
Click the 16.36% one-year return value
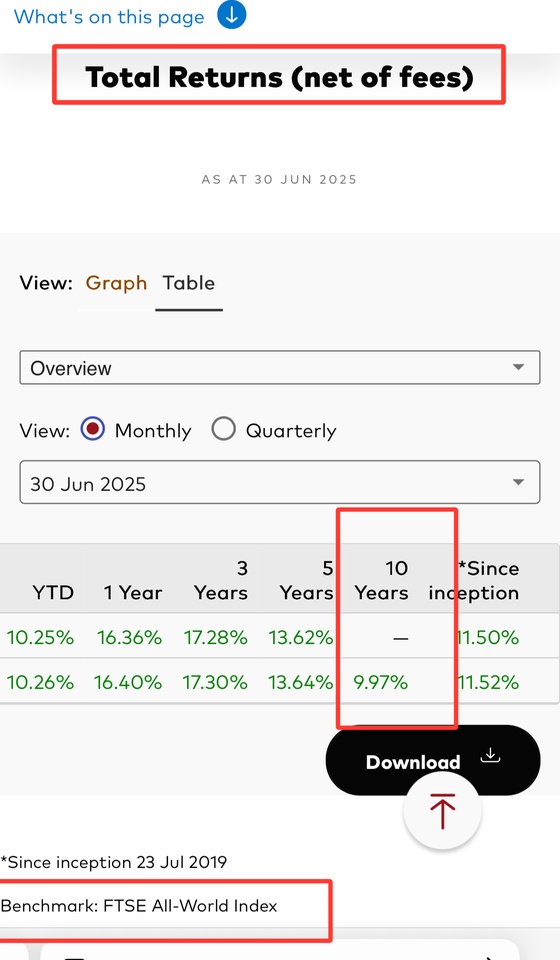point(130,637)
